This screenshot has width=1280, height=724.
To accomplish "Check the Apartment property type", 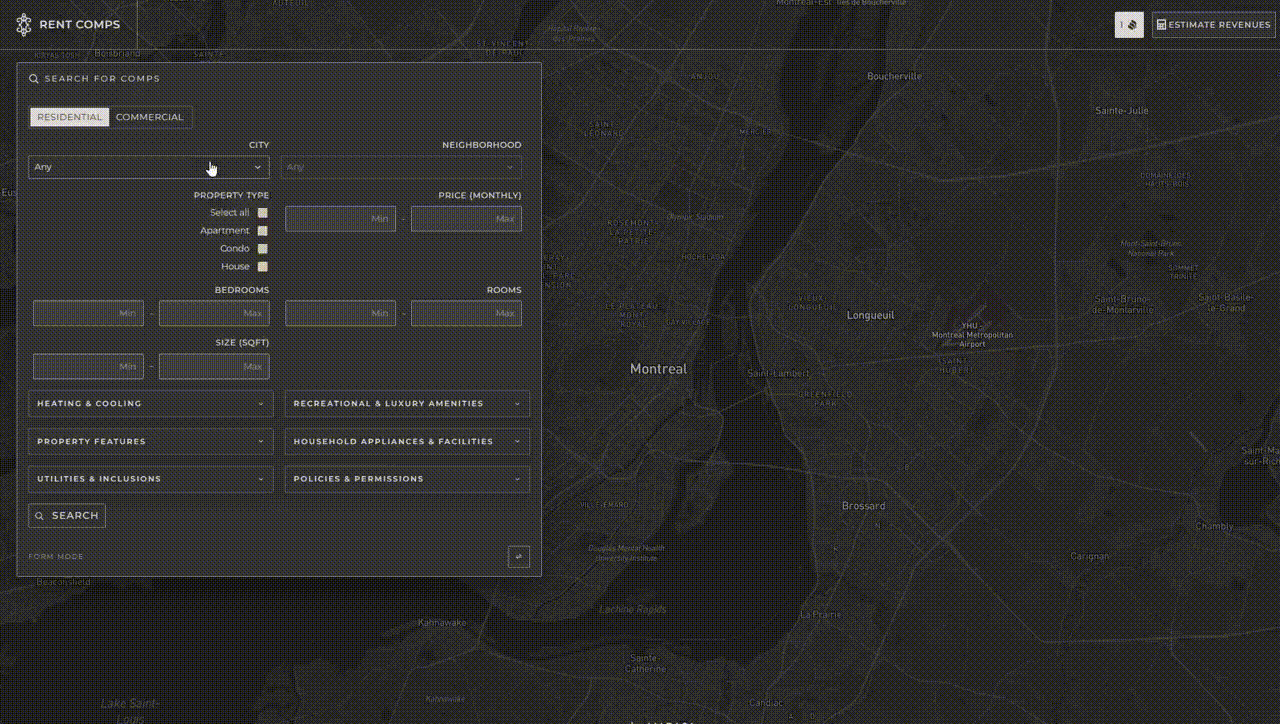I will (x=262, y=230).
